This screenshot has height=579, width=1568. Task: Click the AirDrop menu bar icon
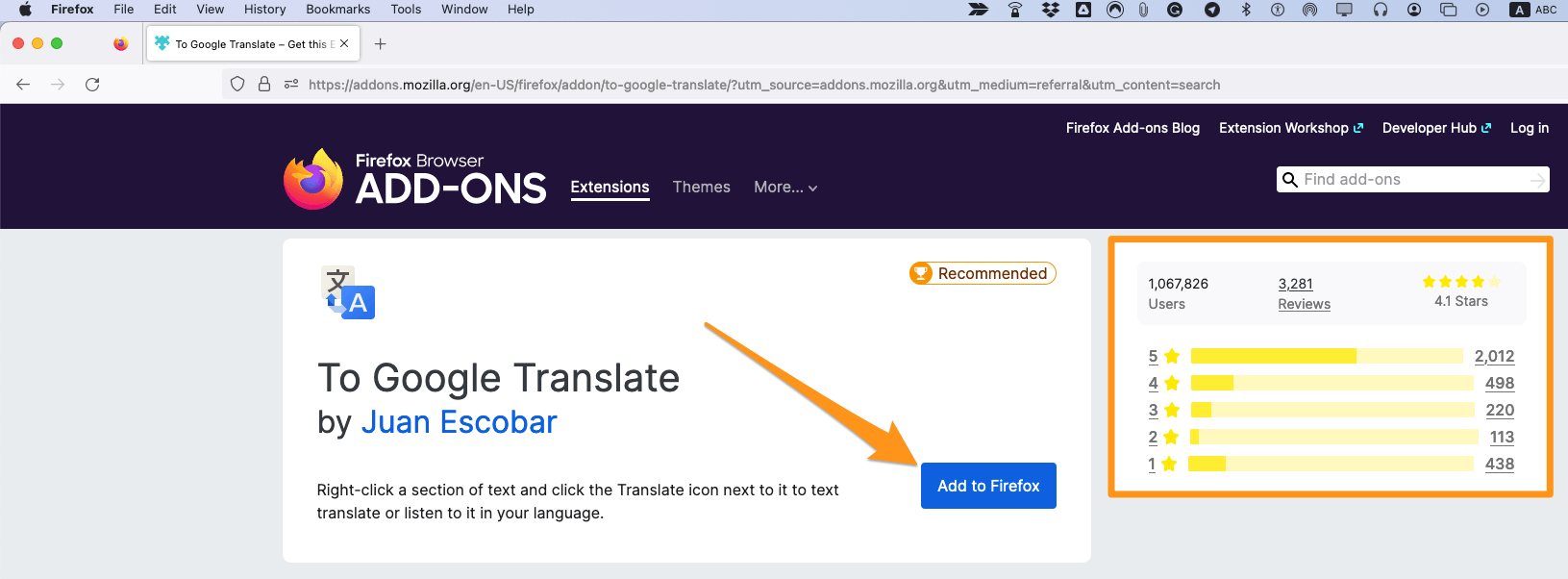click(x=1309, y=10)
